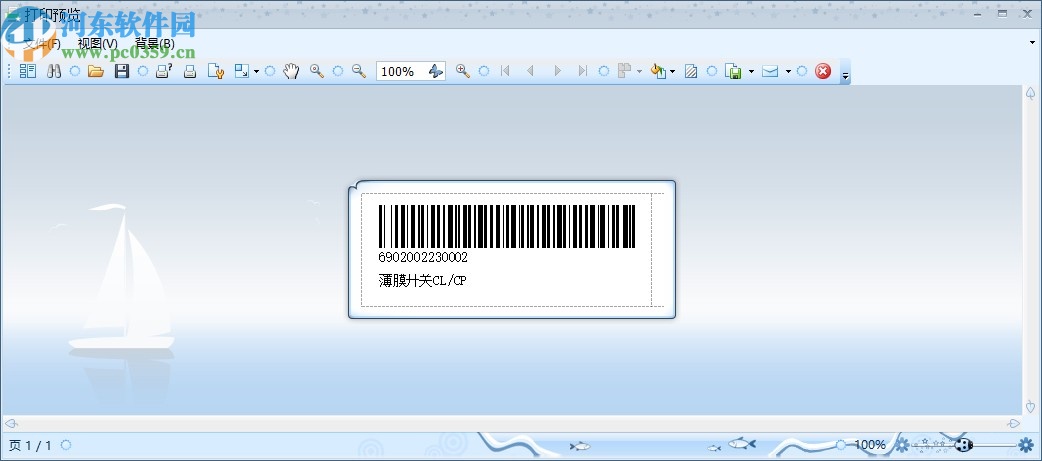Go to next page arrow
Viewport: 1042px width, 461px height.
[557, 71]
